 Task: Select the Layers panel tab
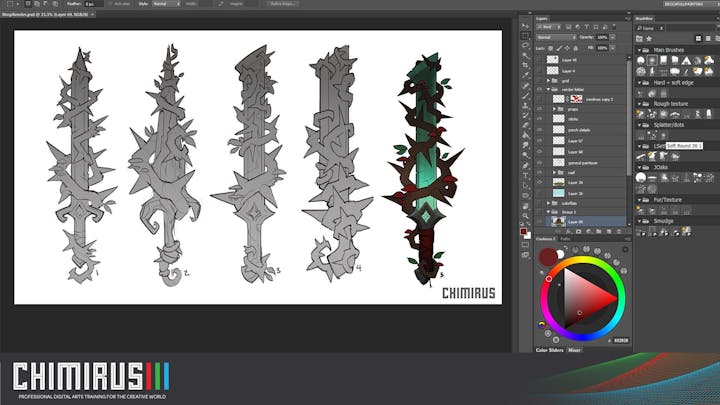[542, 18]
